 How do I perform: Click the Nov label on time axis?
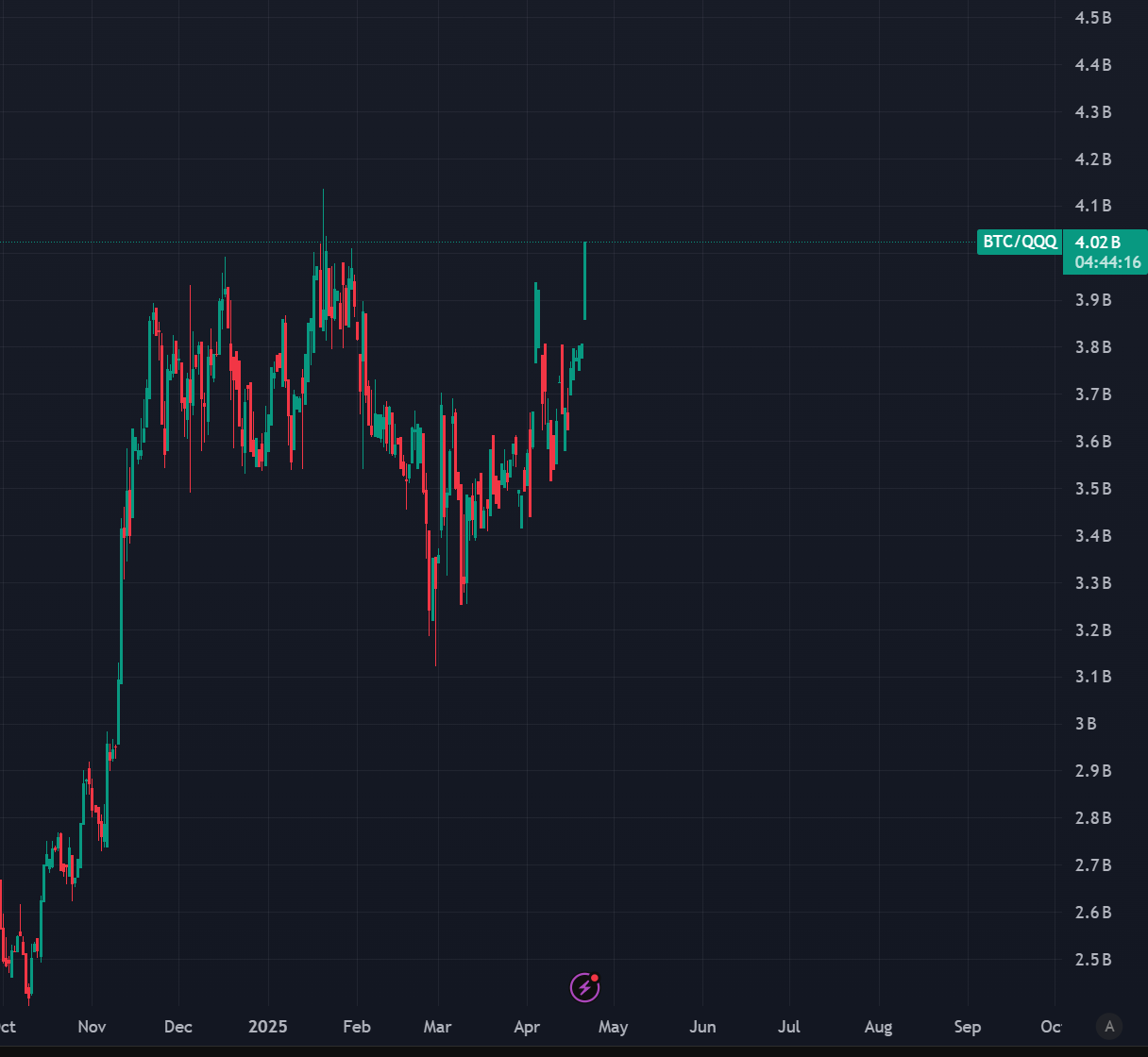coord(92,1026)
